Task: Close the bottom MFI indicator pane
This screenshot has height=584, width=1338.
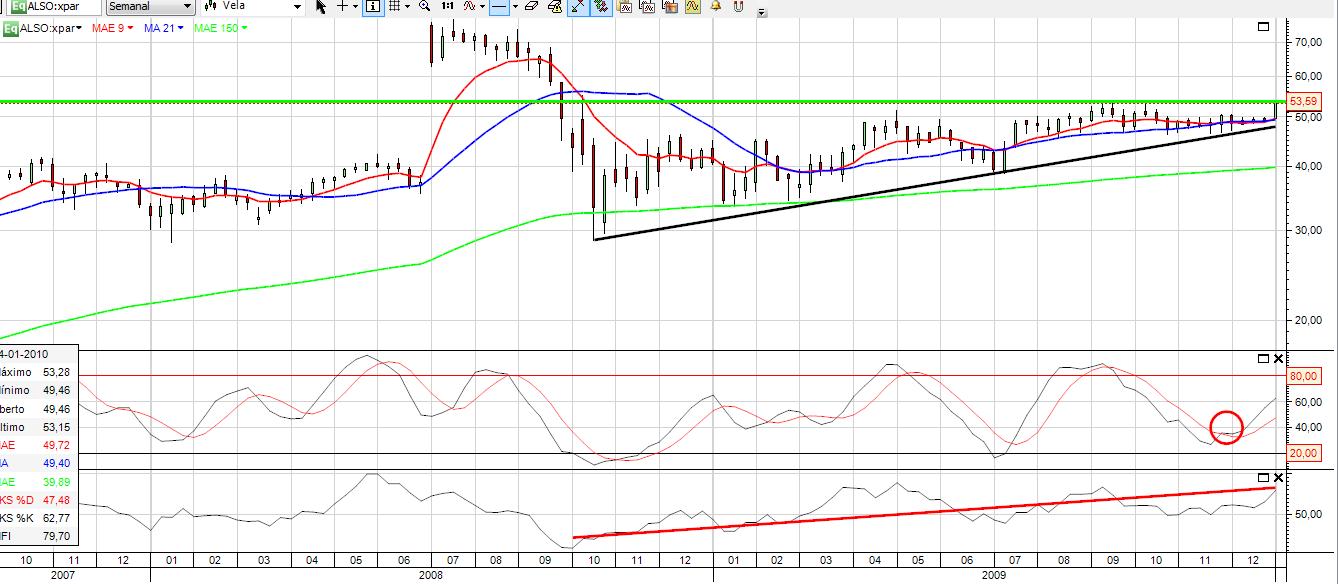Action: coord(1277,478)
